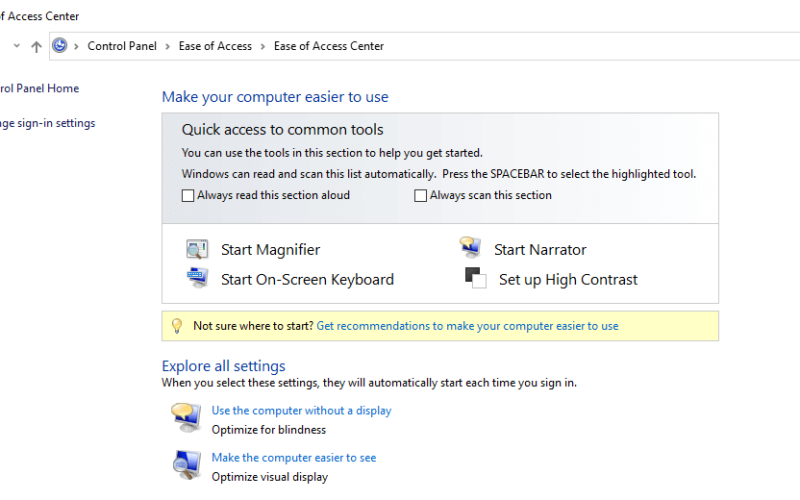Click the High Contrast squares icon
This screenshot has height=500, width=800.
coord(476,278)
